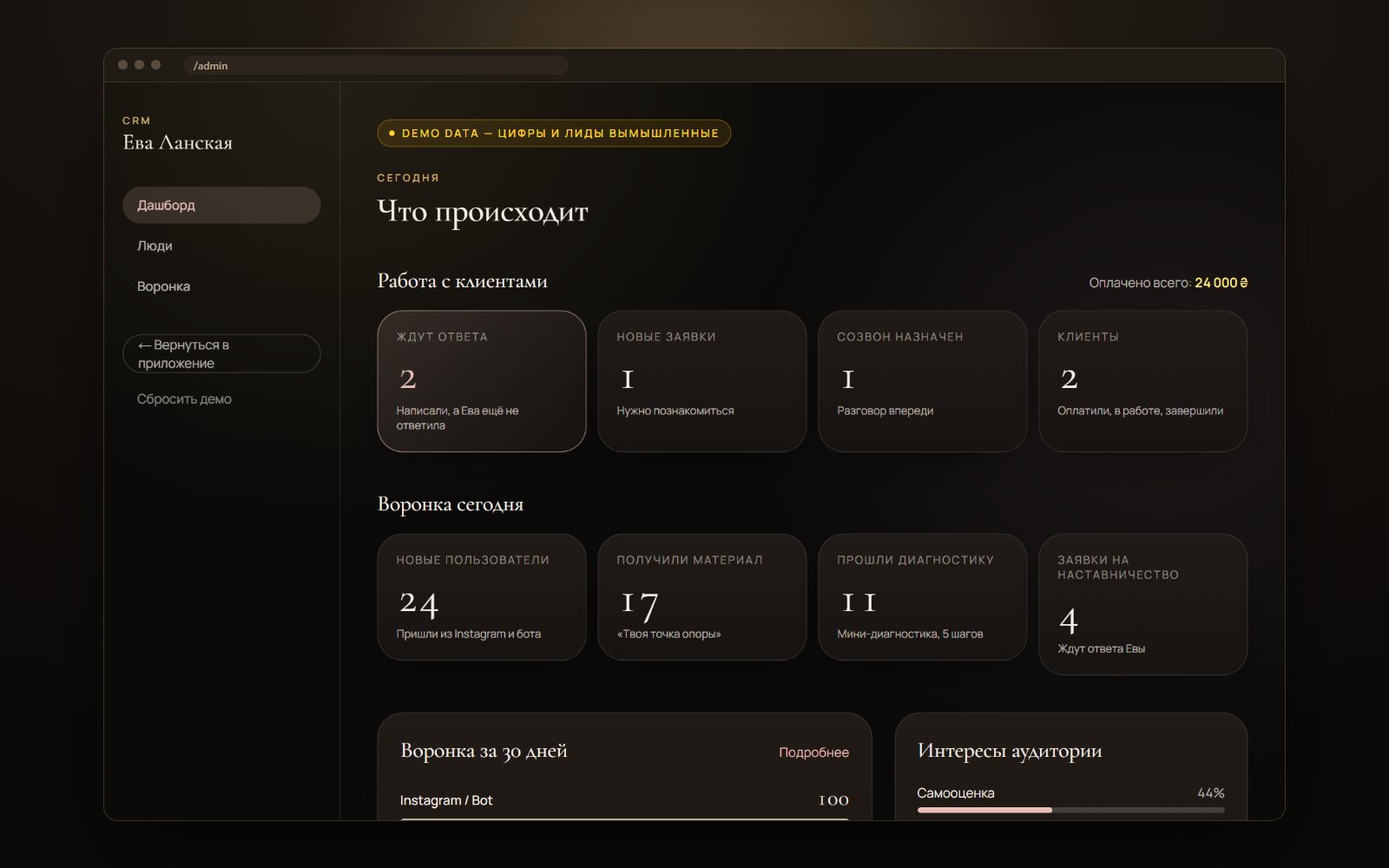Click the Что происходит heading
1389x868 pixels.
(483, 212)
